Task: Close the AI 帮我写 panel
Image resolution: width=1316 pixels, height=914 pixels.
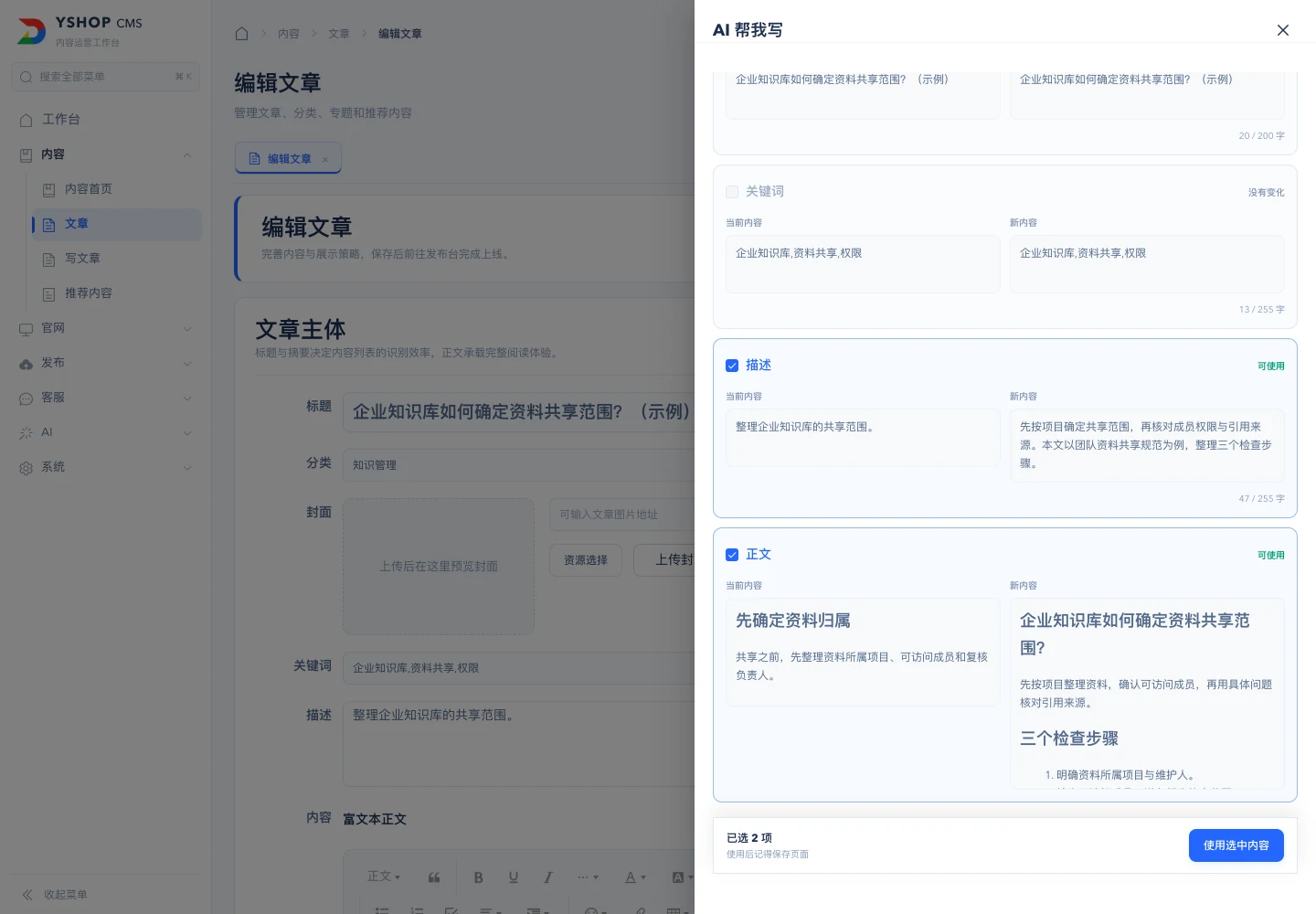Action: [1283, 30]
